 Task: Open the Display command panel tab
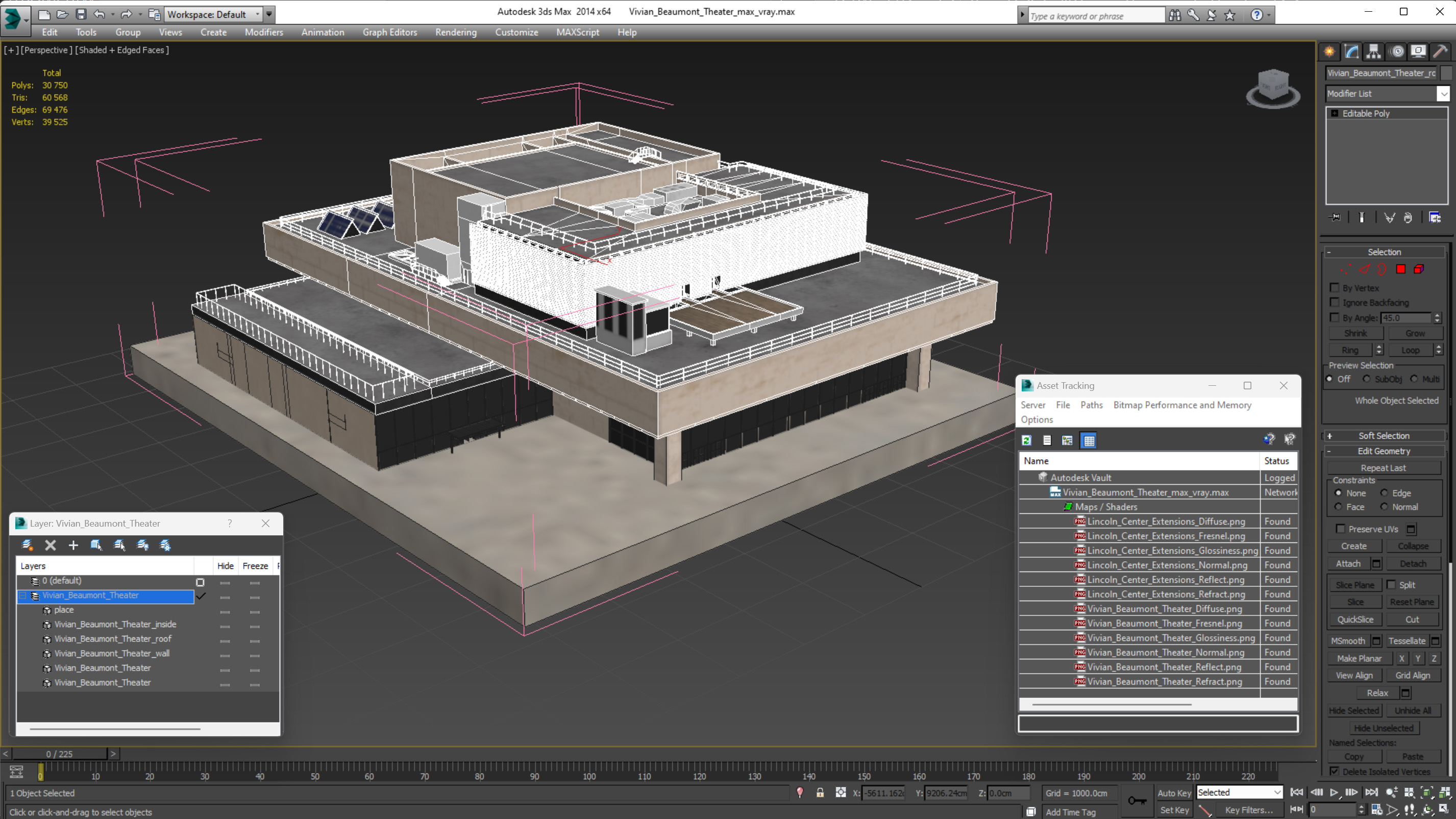[1418, 52]
